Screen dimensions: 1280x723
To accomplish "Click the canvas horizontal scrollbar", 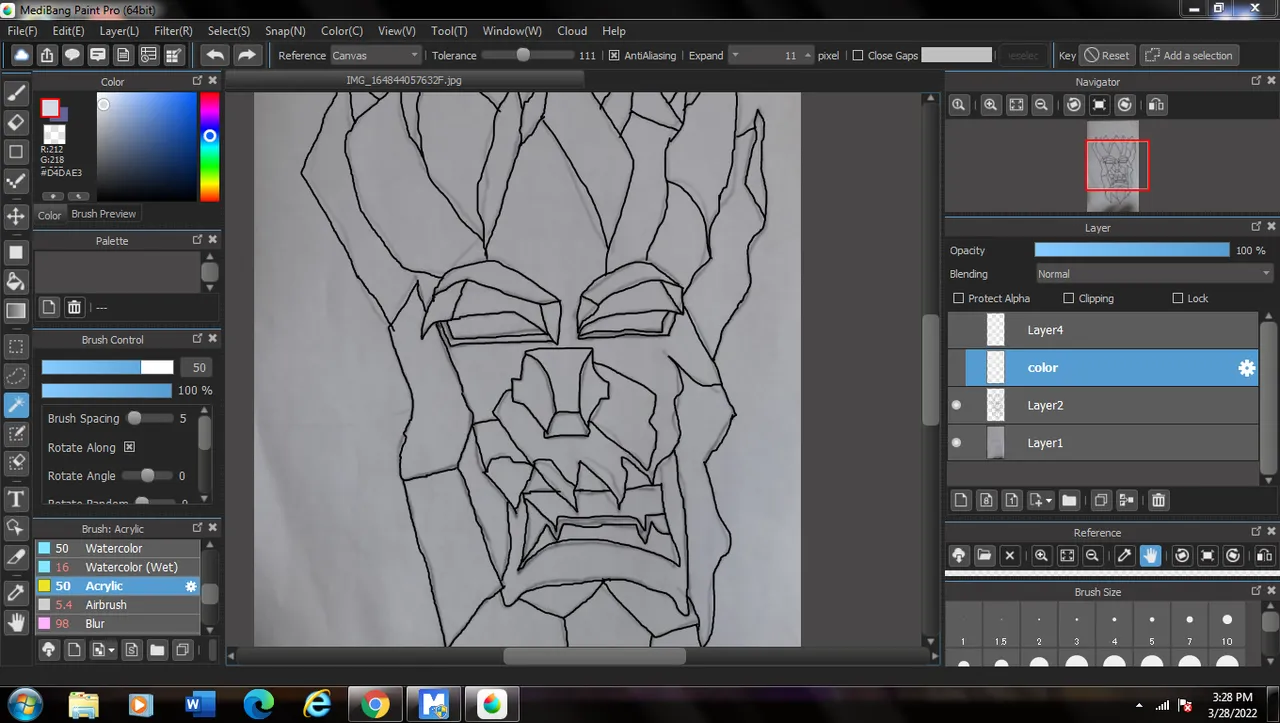I will 594,656.
